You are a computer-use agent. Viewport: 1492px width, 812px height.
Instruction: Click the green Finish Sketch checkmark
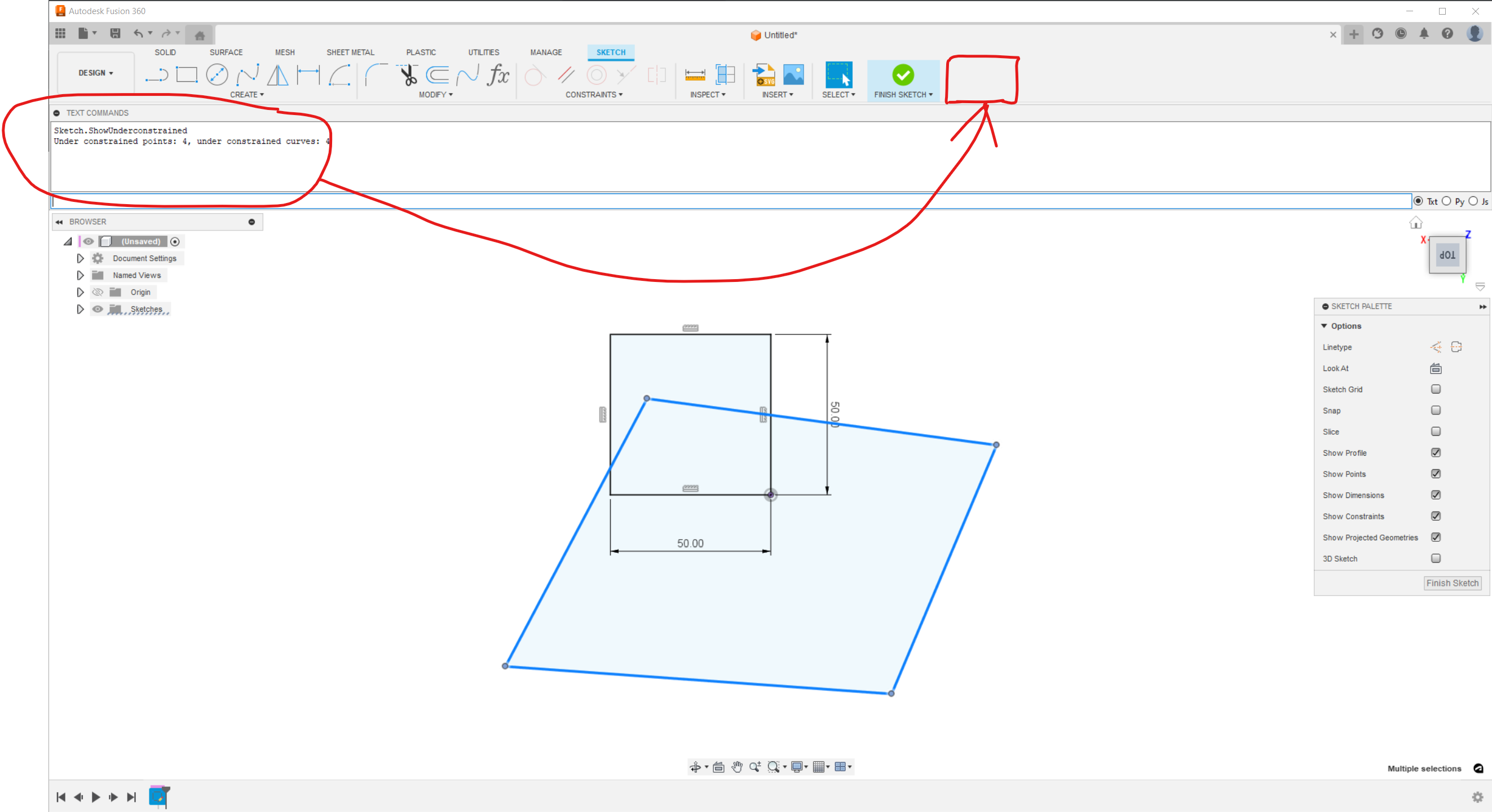[902, 74]
